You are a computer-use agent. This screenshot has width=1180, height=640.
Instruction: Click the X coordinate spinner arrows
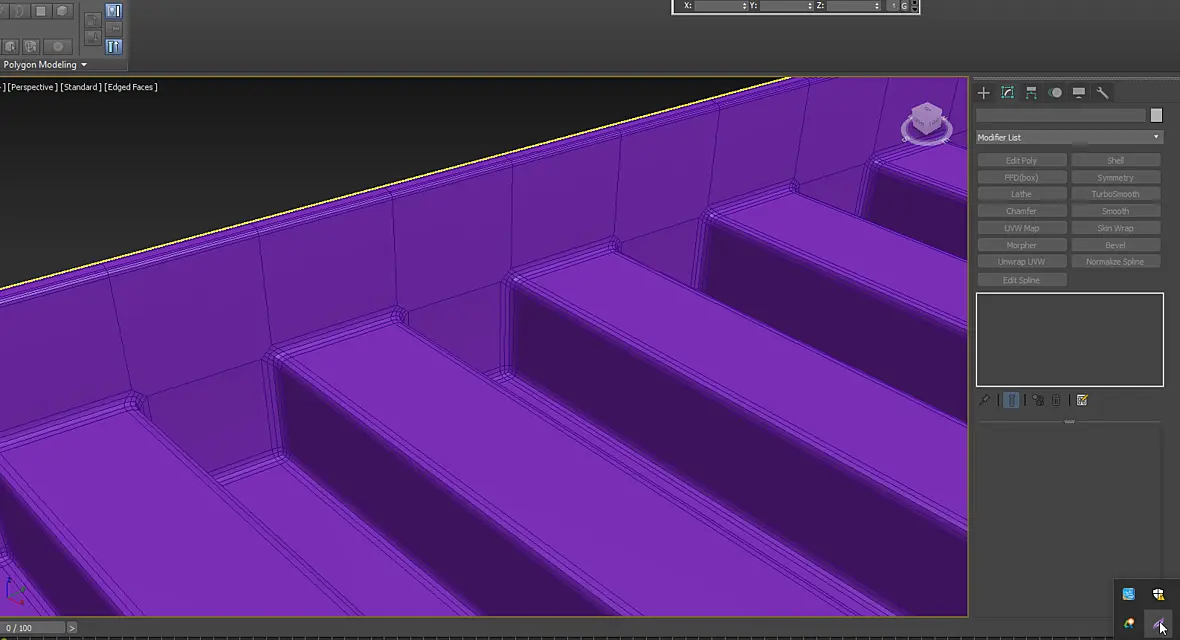(x=744, y=6)
